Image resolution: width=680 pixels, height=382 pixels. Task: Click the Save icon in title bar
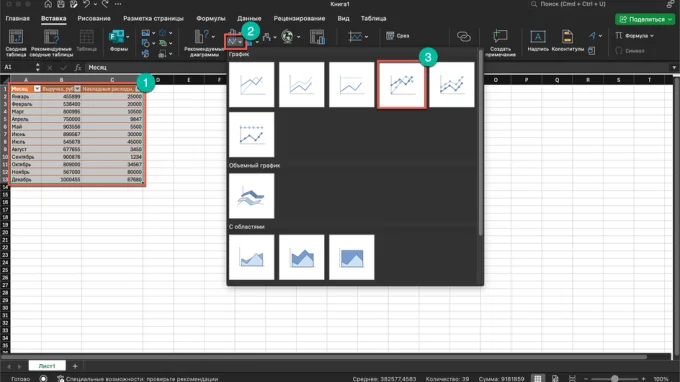click(61, 4)
